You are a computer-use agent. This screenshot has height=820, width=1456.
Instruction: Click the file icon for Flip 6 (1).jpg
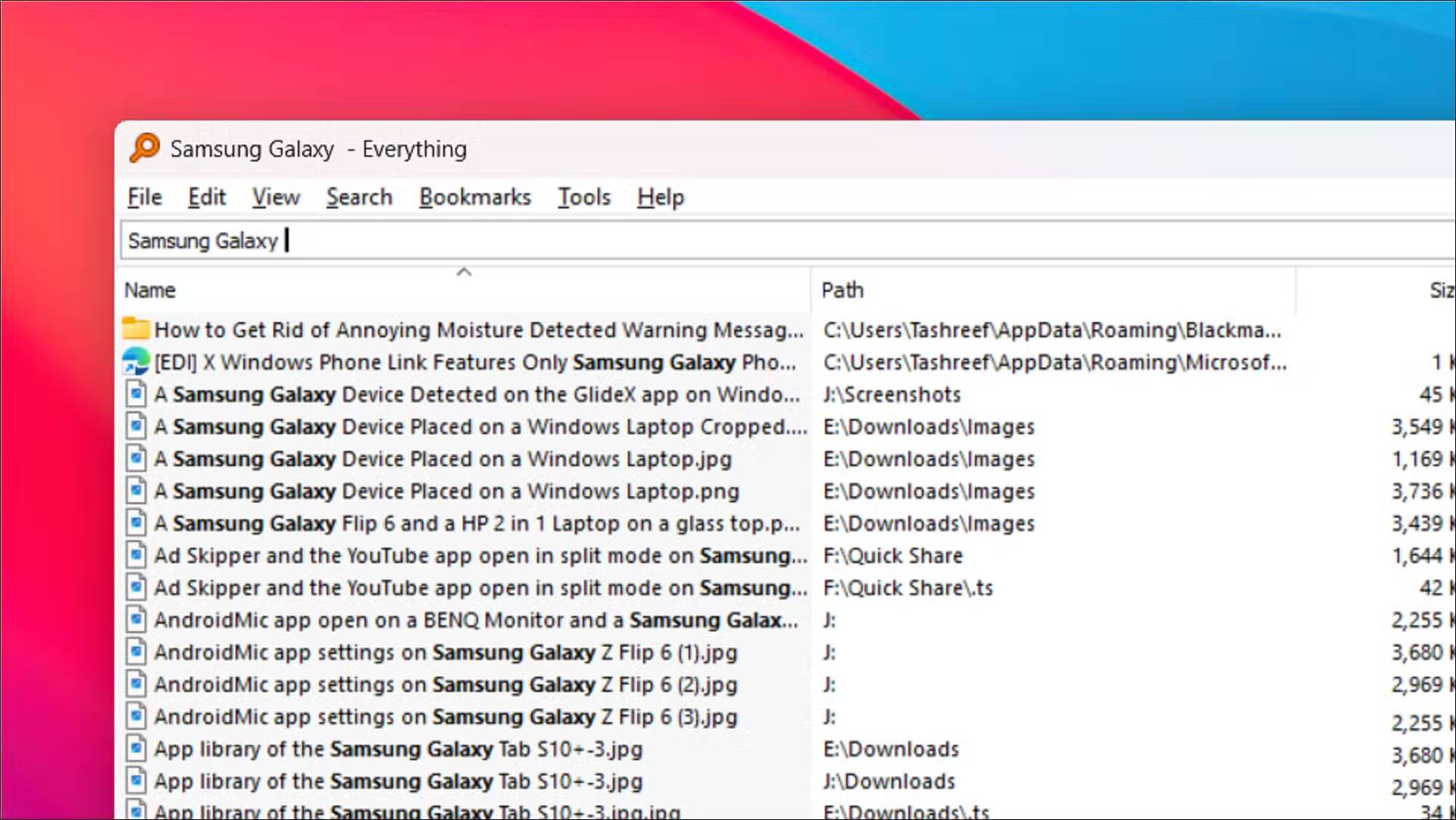coord(136,653)
